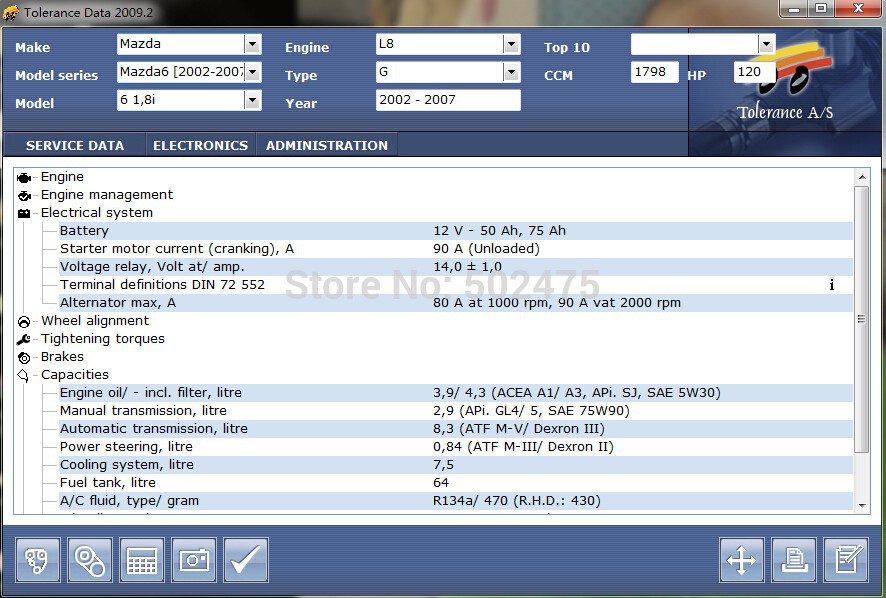The width and height of the screenshot is (886, 598).
Task: Click the value R134a/ 470 (R.H.D.: 430)
Action: [517, 501]
